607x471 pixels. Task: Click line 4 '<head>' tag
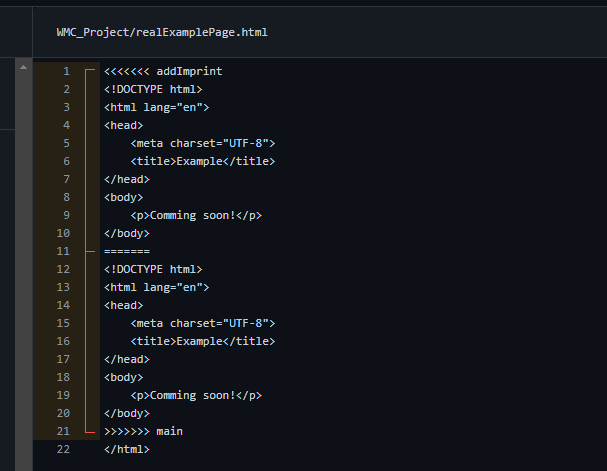coord(123,125)
